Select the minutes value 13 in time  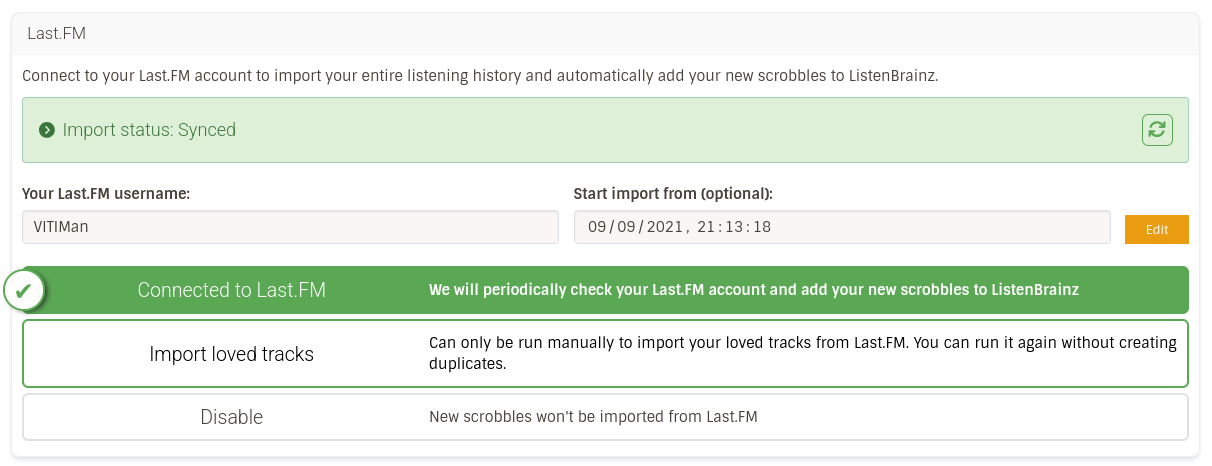tap(733, 227)
